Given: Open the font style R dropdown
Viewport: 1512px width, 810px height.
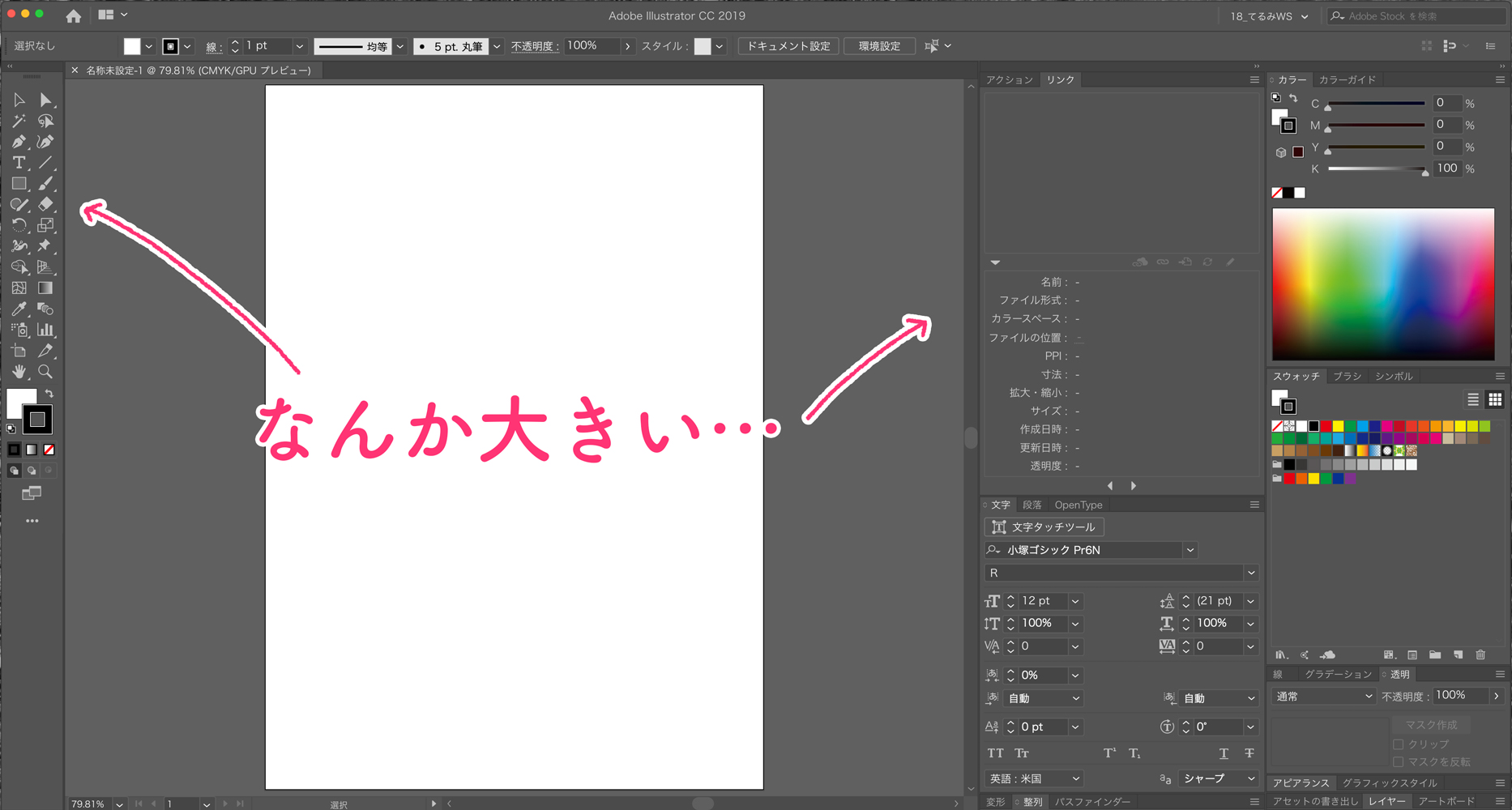Looking at the screenshot, I should [1251, 573].
